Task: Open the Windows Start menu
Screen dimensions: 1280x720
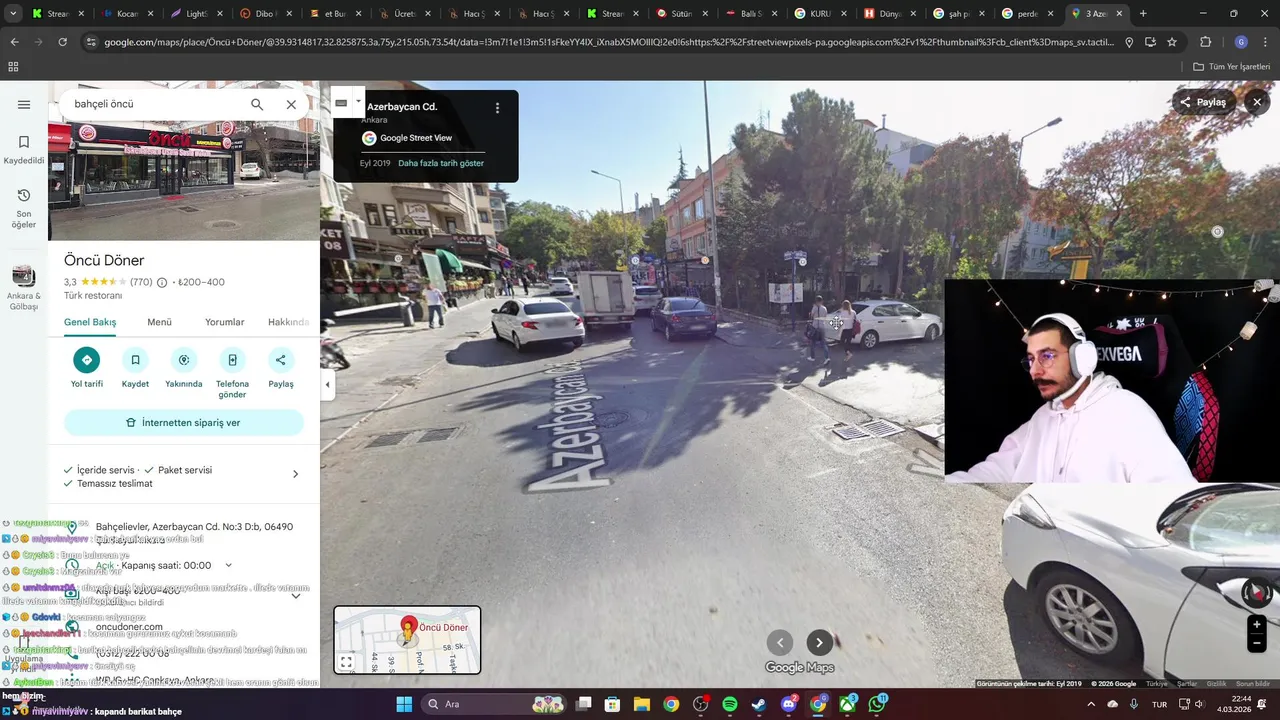Action: coord(404,704)
